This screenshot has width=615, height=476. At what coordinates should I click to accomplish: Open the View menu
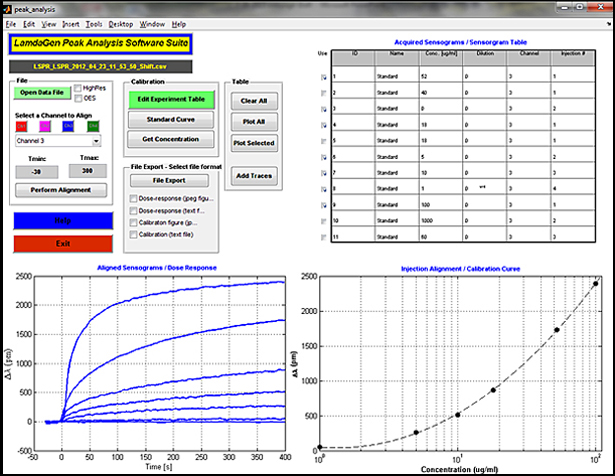49,24
